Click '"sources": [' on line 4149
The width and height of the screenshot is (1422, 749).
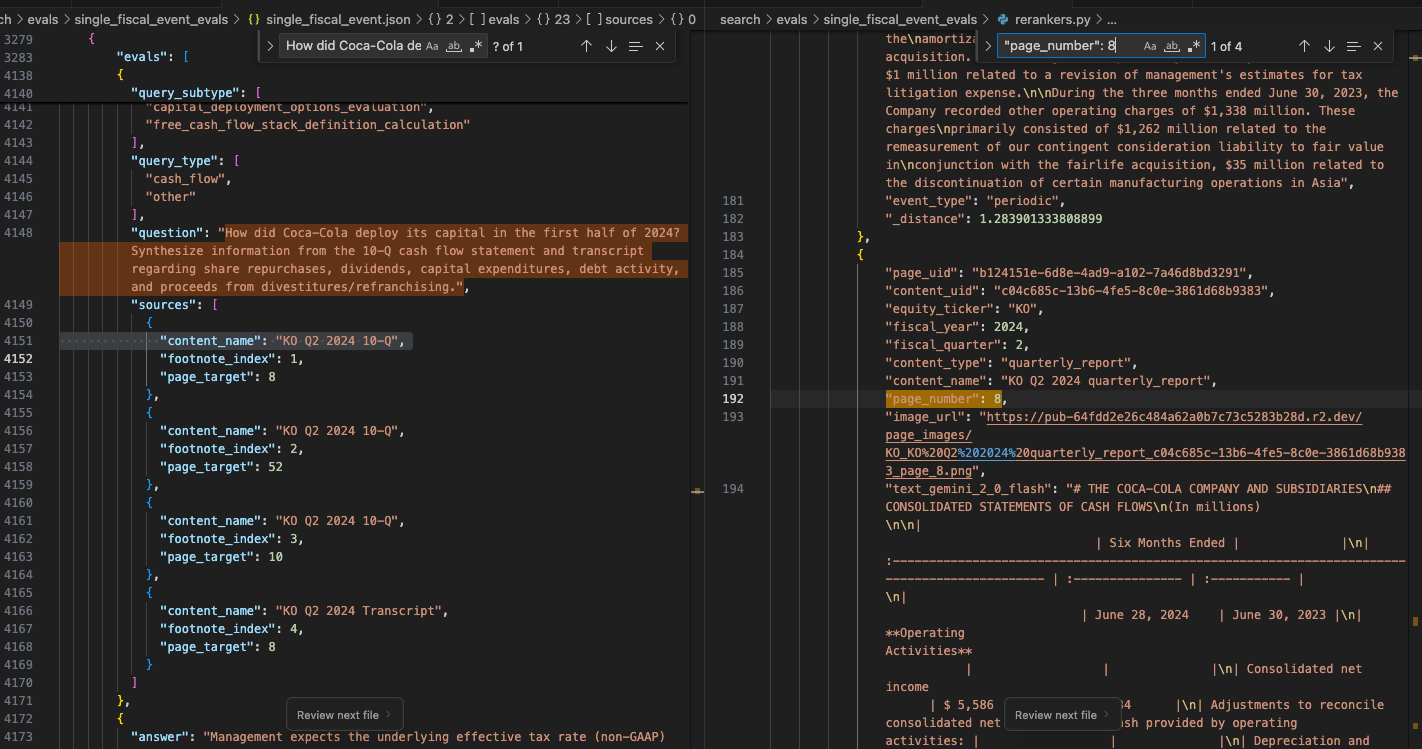174,305
